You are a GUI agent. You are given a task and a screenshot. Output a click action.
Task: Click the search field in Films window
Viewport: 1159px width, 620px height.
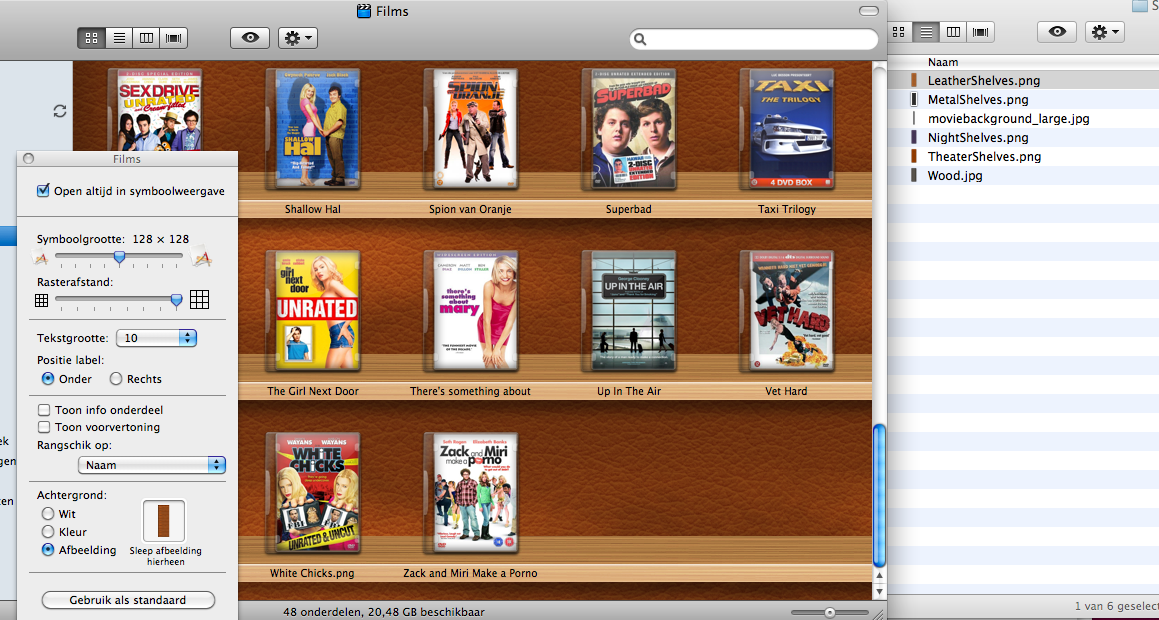tap(754, 39)
